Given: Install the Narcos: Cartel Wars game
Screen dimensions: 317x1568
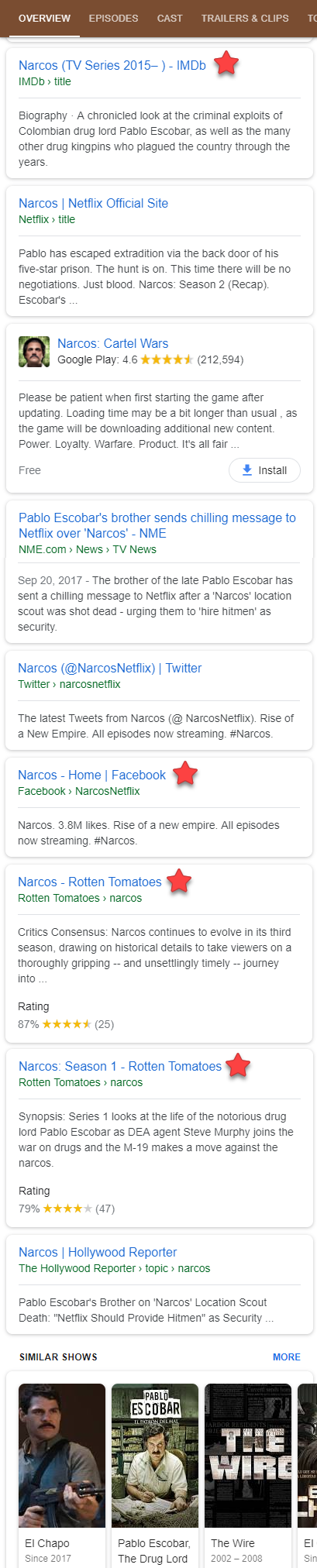Looking at the screenshot, I should tap(264, 470).
